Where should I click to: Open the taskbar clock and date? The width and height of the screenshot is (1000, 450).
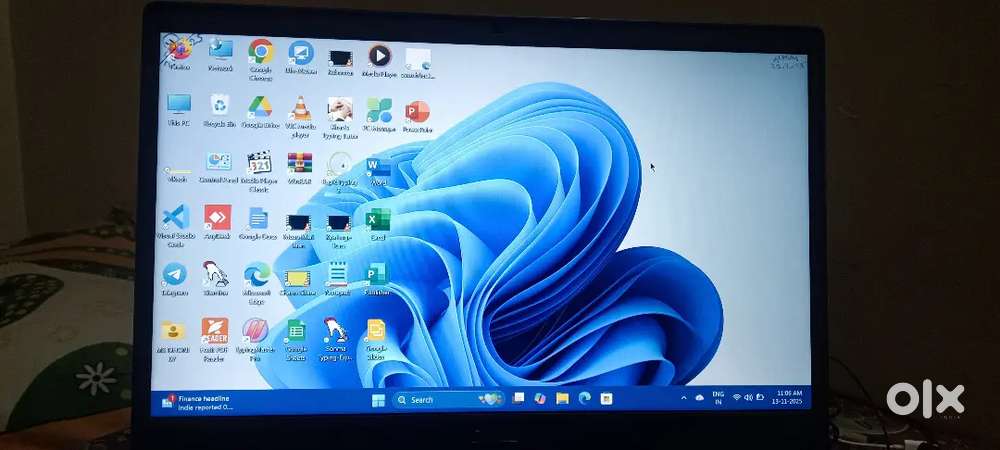[x=785, y=397]
